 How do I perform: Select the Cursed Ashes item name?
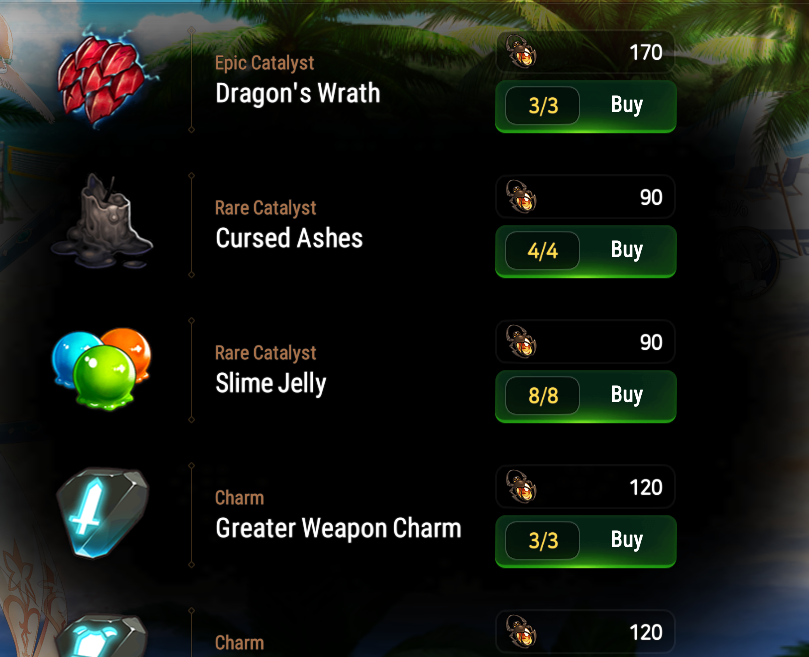(289, 238)
